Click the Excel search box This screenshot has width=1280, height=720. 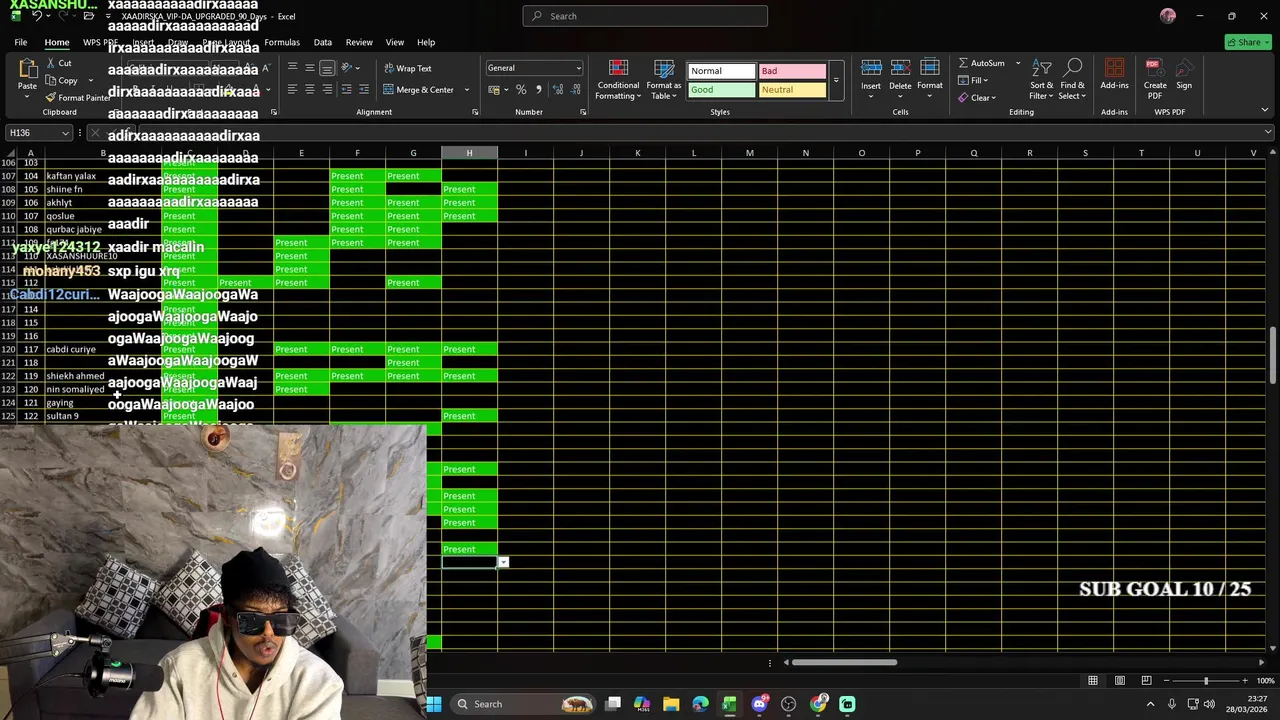pyautogui.click(x=645, y=16)
